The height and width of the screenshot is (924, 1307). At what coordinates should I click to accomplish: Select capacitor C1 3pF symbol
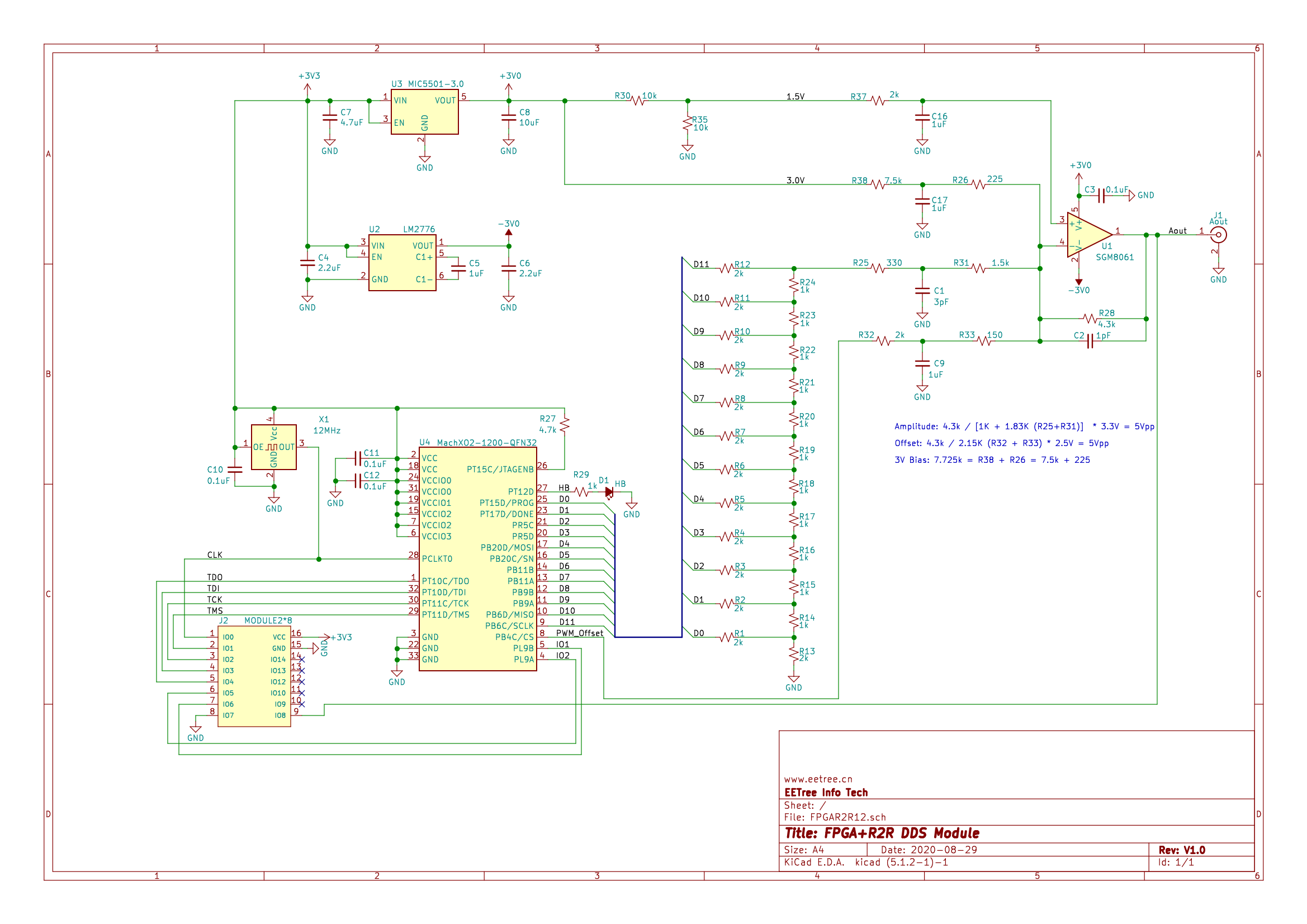coord(922,290)
